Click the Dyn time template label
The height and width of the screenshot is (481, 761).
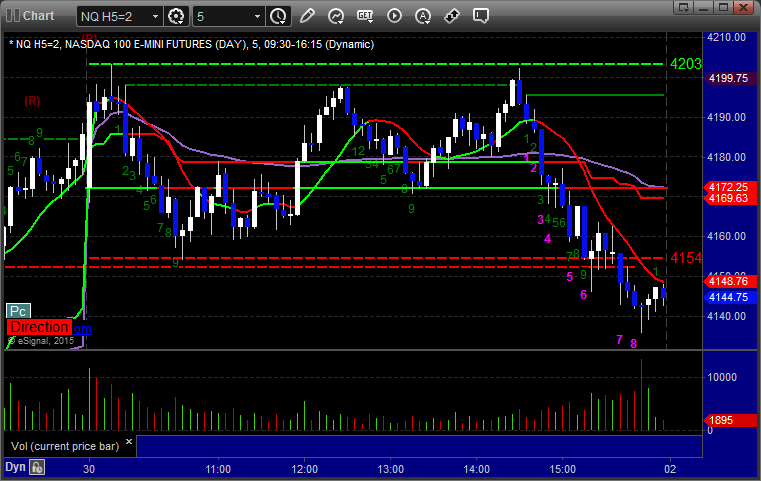(15, 467)
